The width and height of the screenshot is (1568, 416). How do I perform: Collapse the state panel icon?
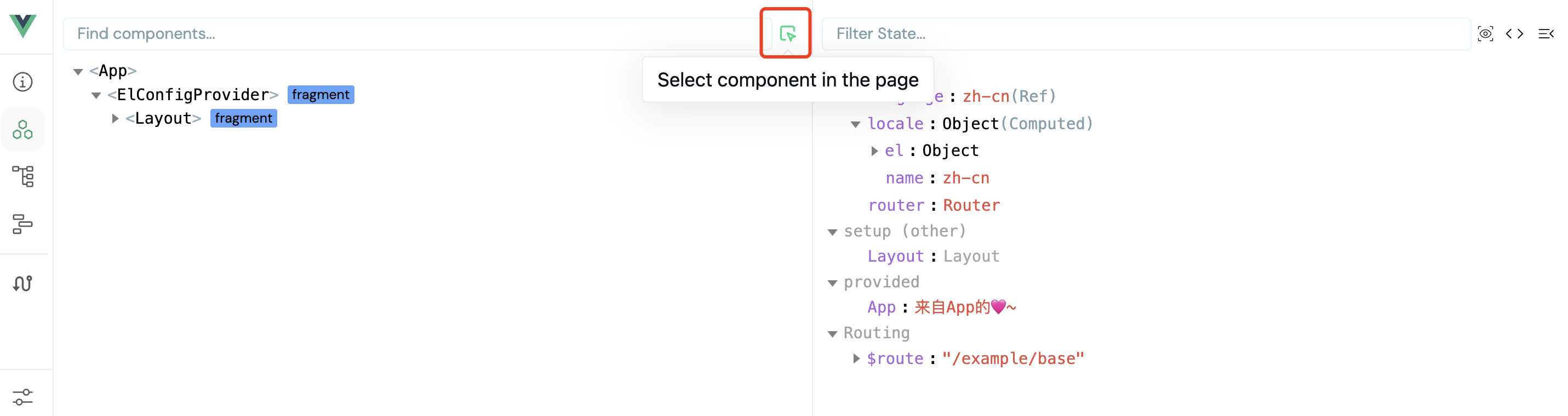pyautogui.click(x=1546, y=34)
